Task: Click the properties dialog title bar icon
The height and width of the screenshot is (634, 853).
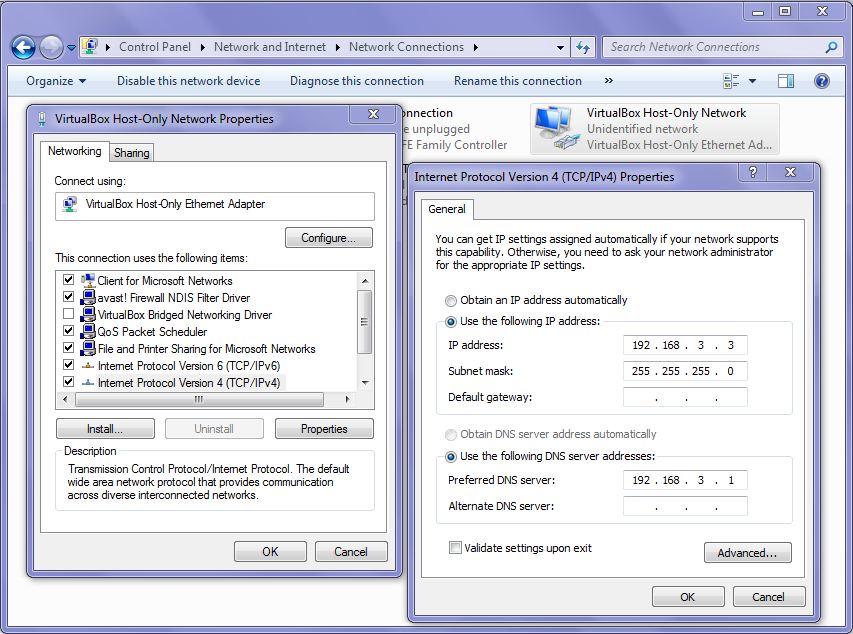Action: [42, 119]
